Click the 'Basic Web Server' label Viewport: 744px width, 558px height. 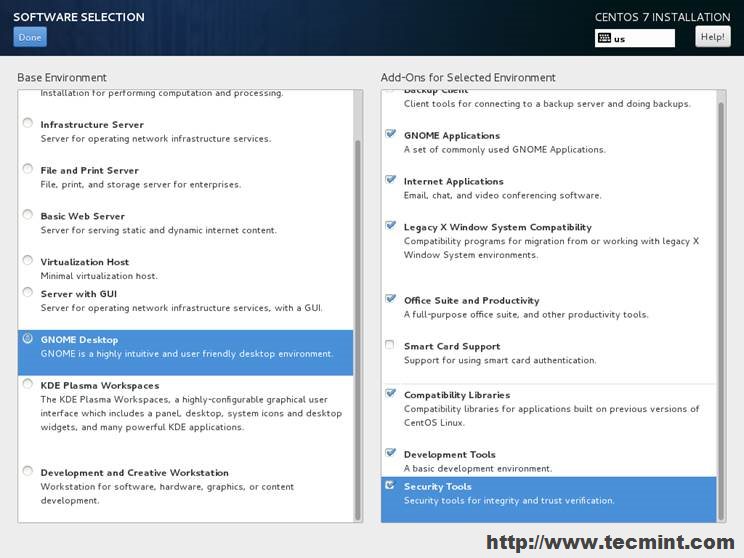(83, 216)
